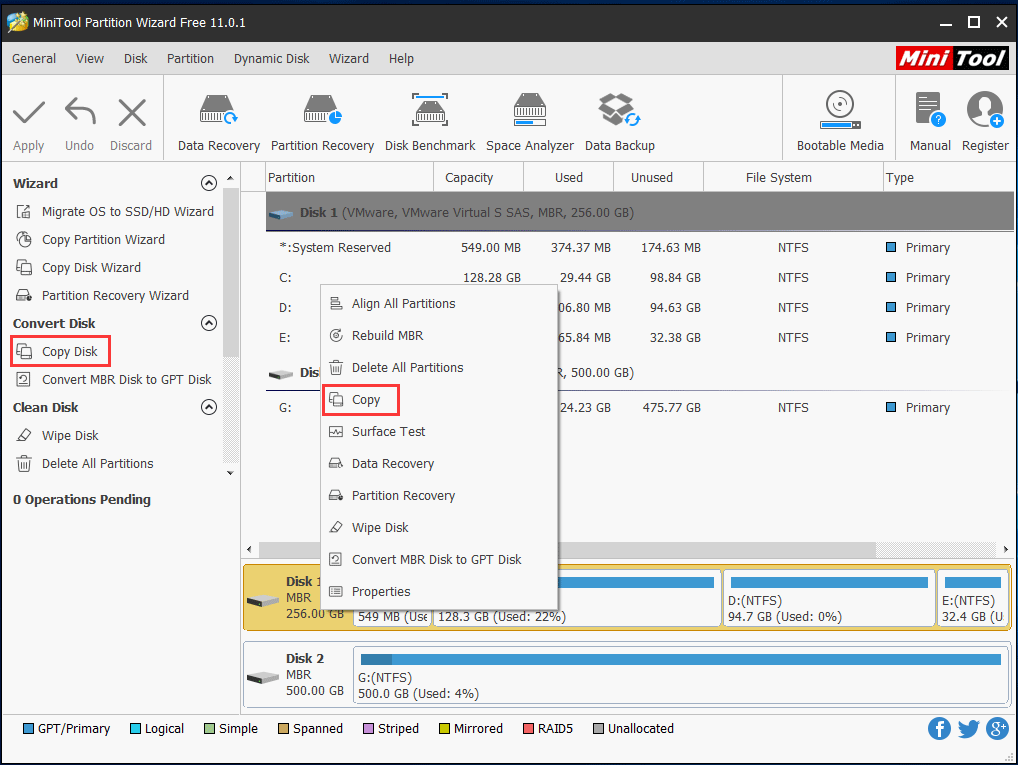
Task: Click the sidebar scroll-down arrow
Action: pos(230,473)
